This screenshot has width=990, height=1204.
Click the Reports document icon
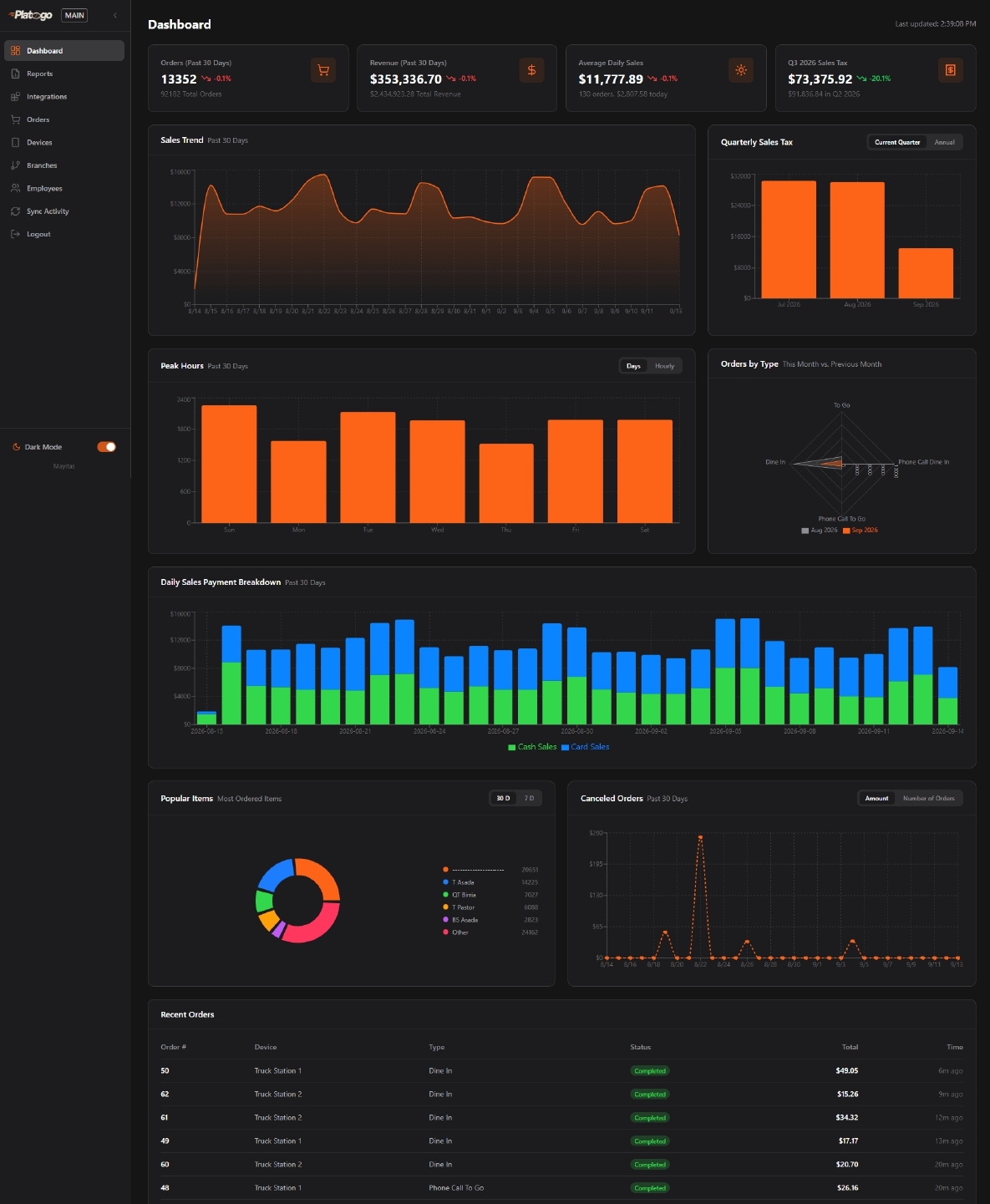click(15, 74)
